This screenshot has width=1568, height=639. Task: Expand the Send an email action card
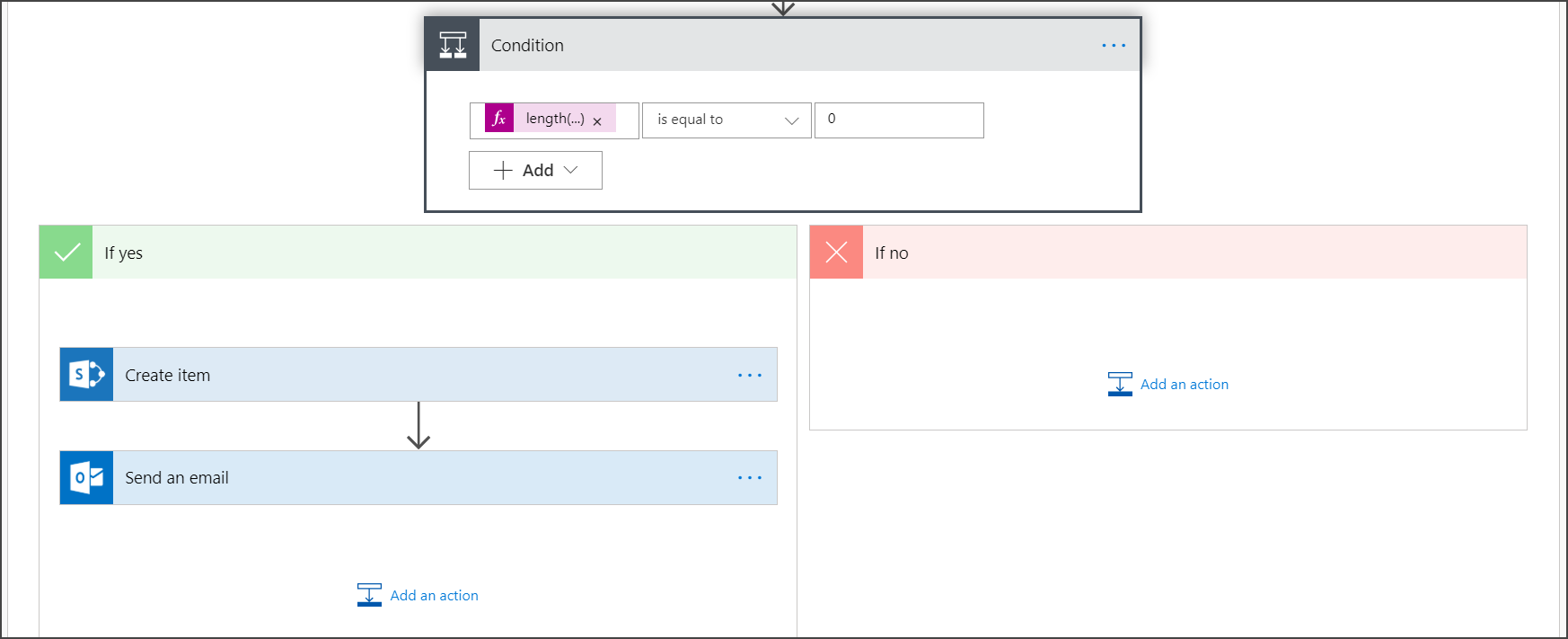coord(418,478)
